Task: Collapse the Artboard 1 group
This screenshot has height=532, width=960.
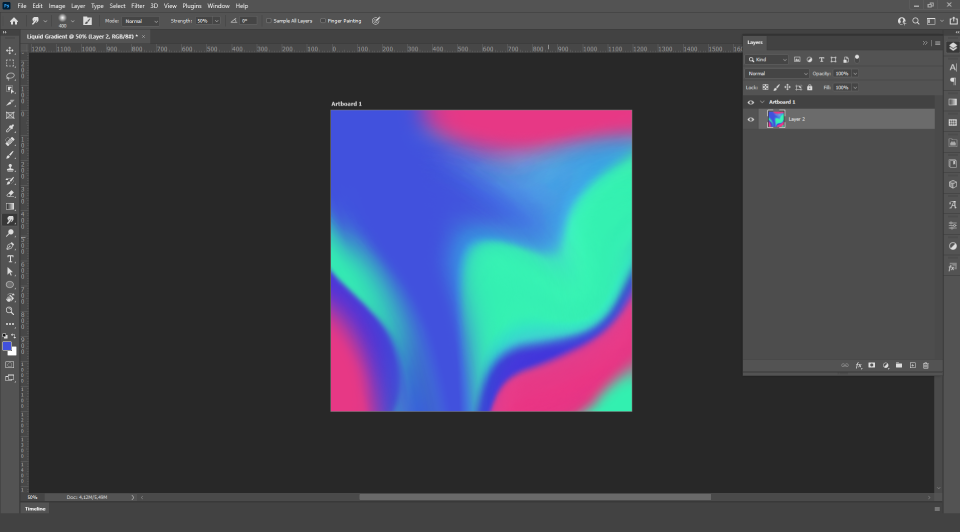Action: tap(762, 102)
